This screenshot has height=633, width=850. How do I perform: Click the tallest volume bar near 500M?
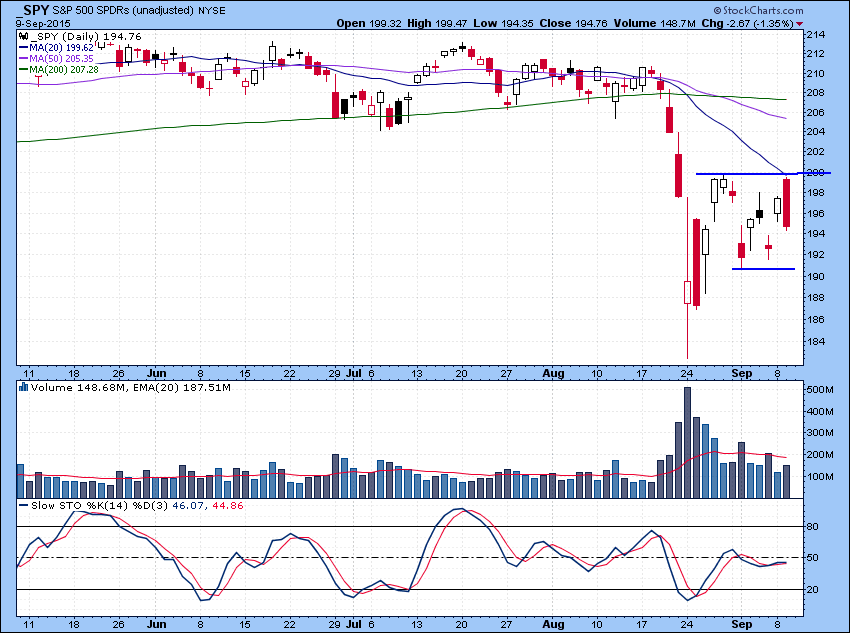[x=687, y=442]
